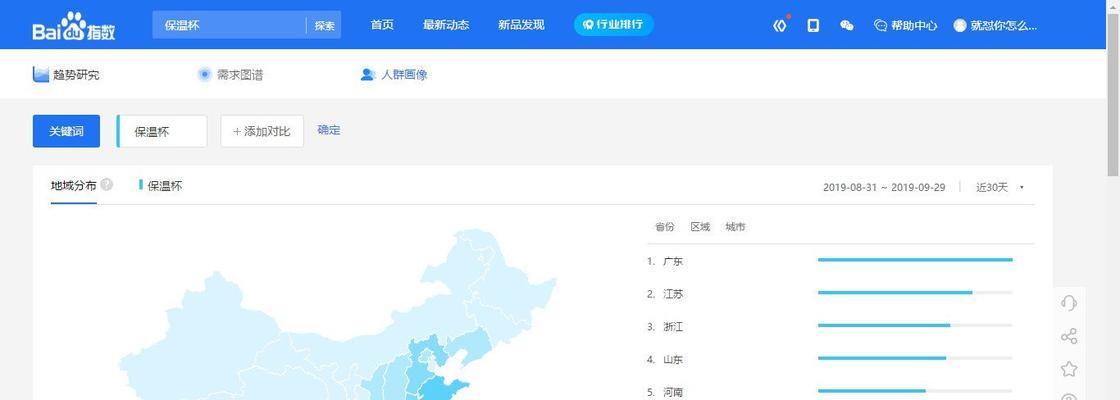Switch ranking to 区域 tab
This screenshot has width=1120, height=400.
click(699, 227)
